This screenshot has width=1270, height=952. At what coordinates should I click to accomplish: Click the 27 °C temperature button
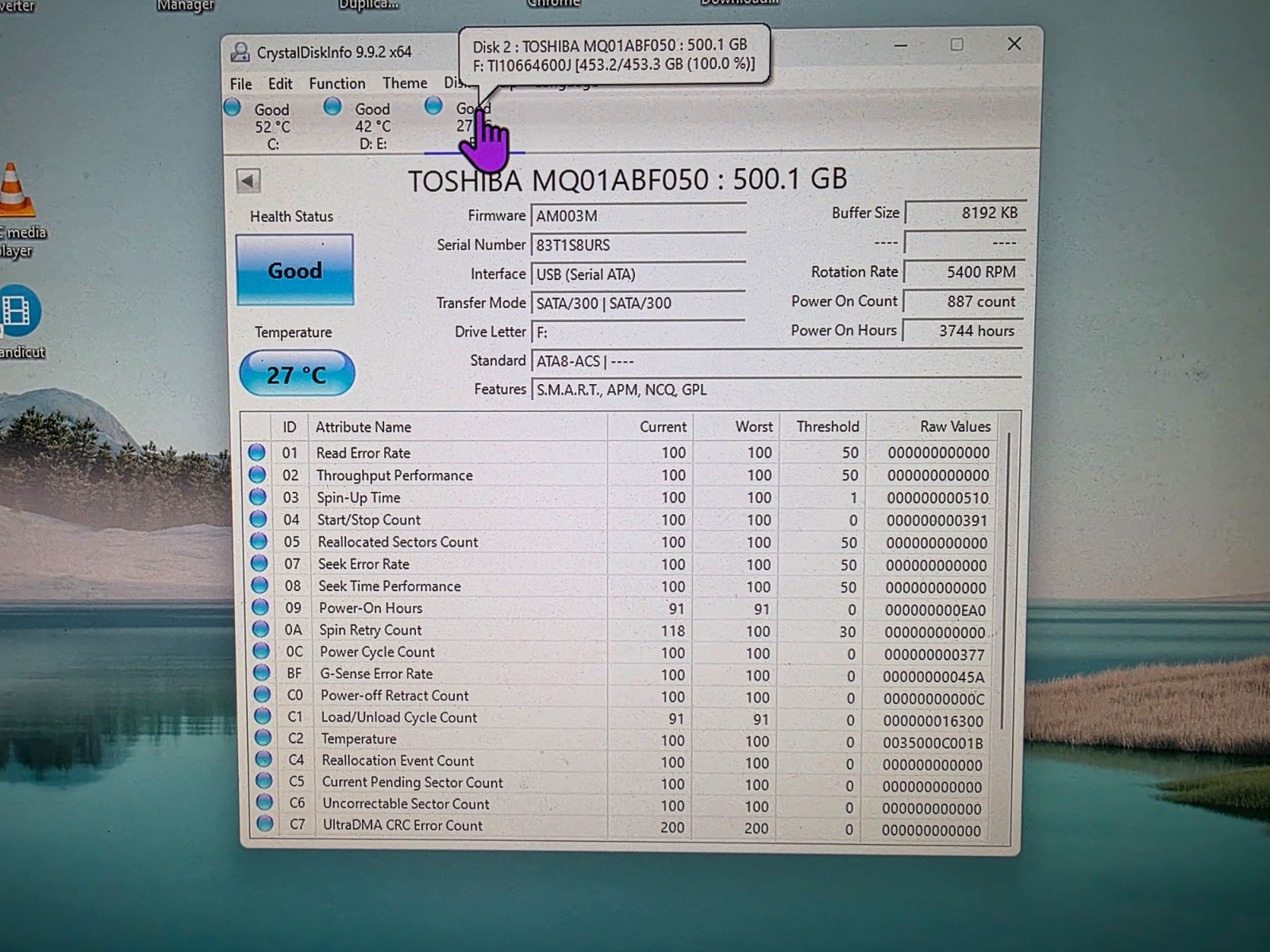297,374
